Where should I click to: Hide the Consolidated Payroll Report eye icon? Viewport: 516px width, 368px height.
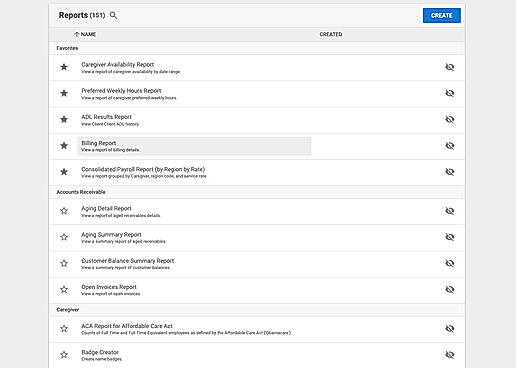tap(450, 172)
